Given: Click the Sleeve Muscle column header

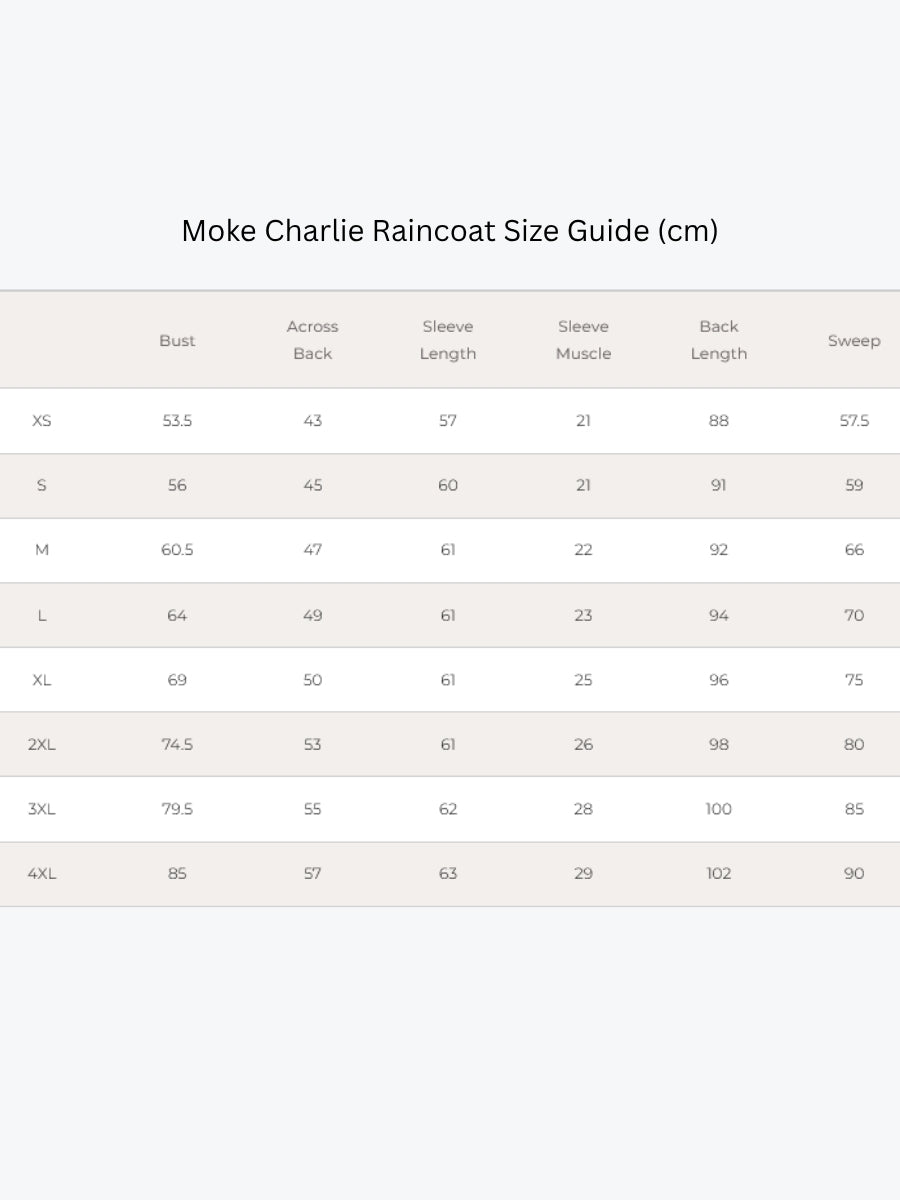Looking at the screenshot, I should click(x=583, y=340).
